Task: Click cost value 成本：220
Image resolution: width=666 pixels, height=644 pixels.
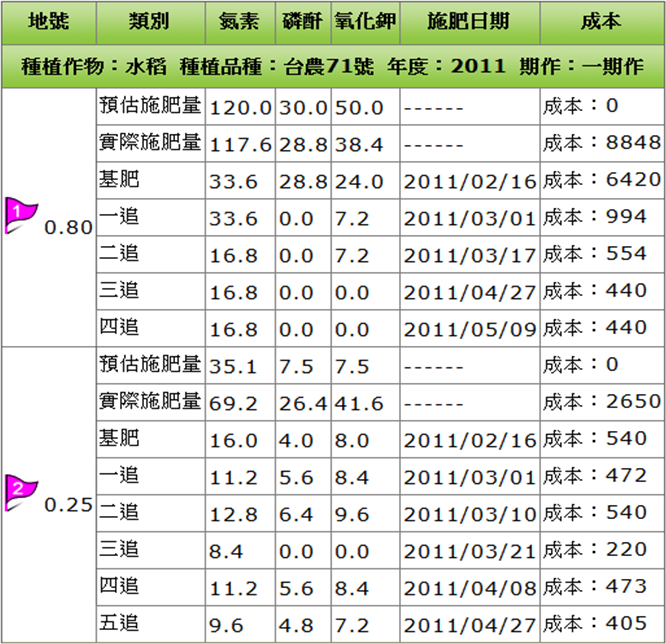Action: pos(595,549)
